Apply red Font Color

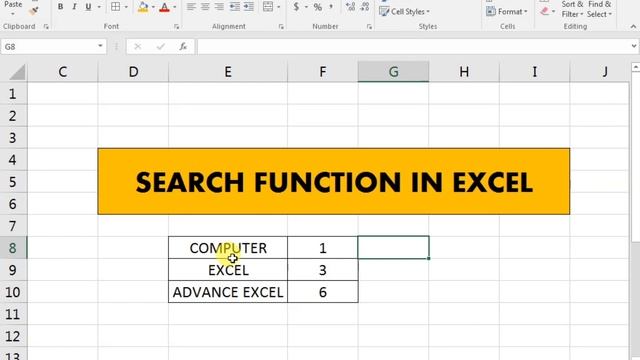pyautogui.click(x=164, y=7)
